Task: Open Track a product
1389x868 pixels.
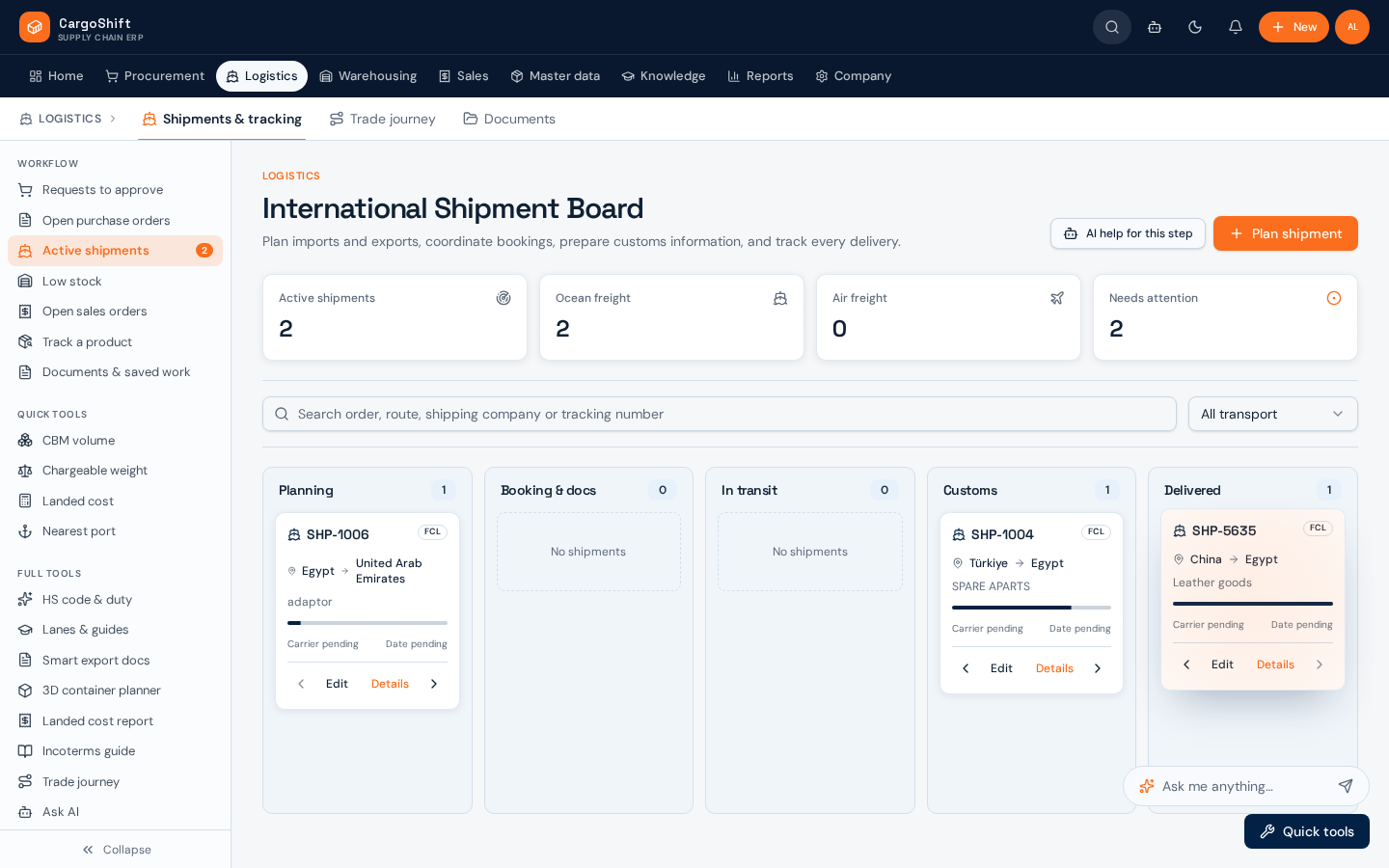Action: (115, 342)
